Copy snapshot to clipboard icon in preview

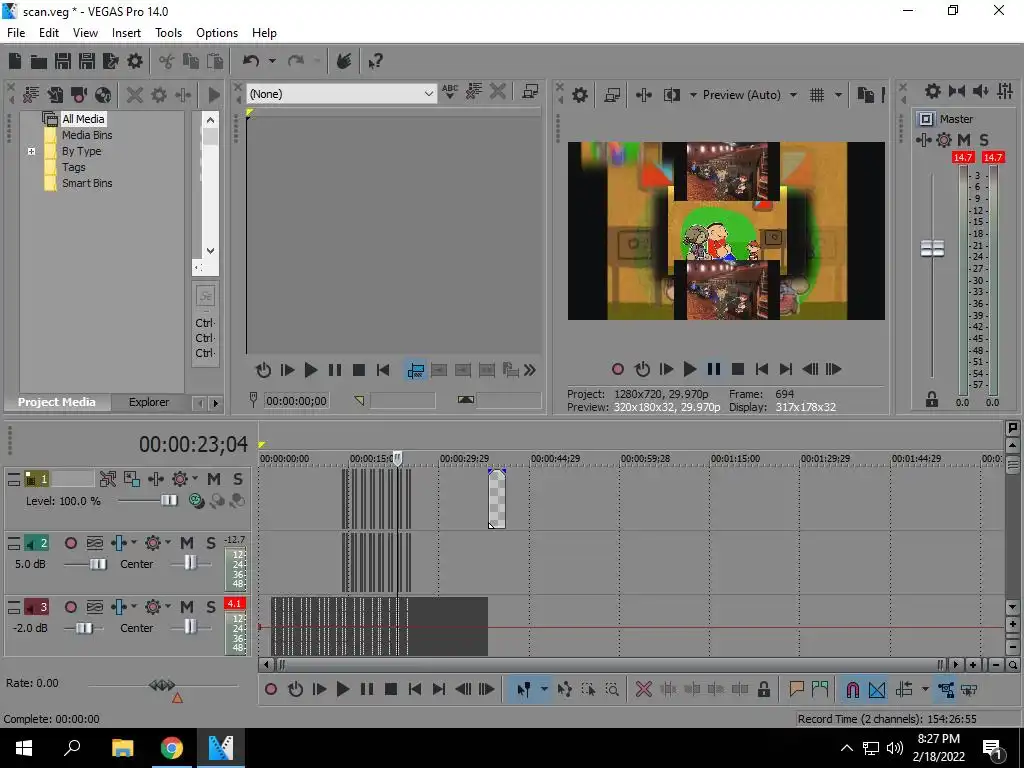click(865, 95)
